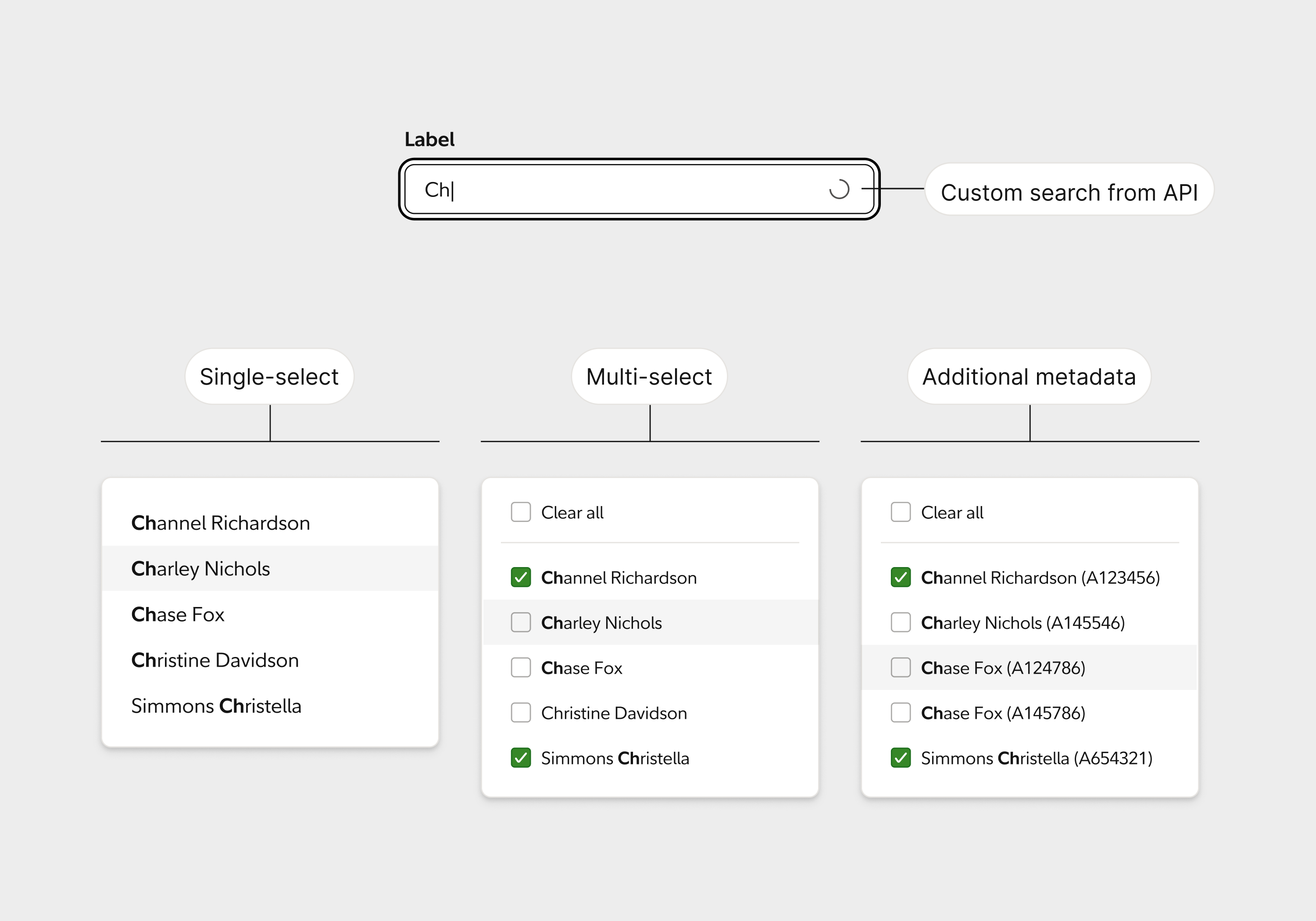
Task: Uncheck Channel Richardson in multi-select panel
Action: (520, 577)
